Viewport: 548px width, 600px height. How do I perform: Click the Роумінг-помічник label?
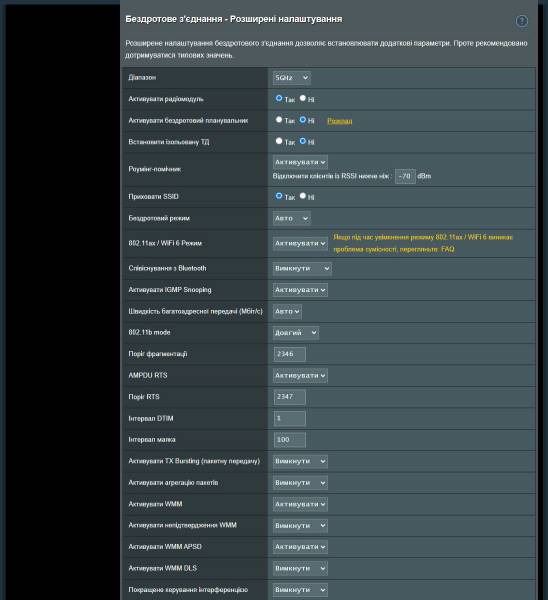(x=155, y=169)
